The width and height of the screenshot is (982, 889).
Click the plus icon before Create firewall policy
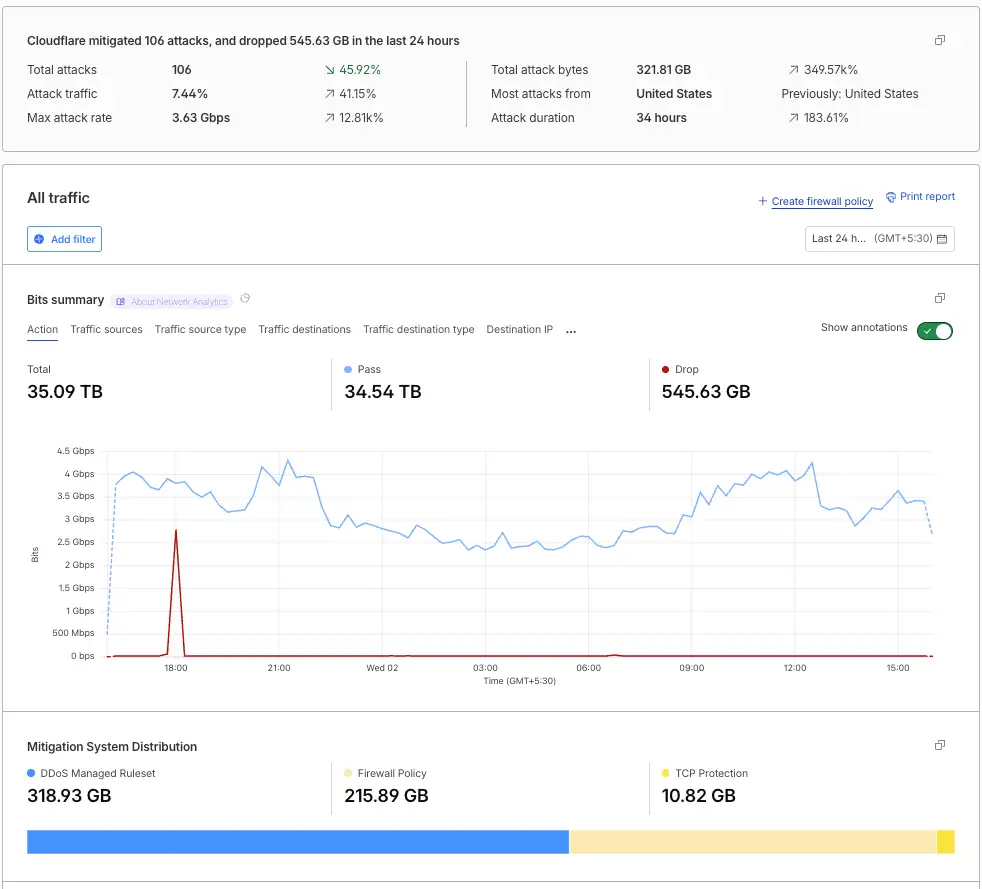pos(762,201)
